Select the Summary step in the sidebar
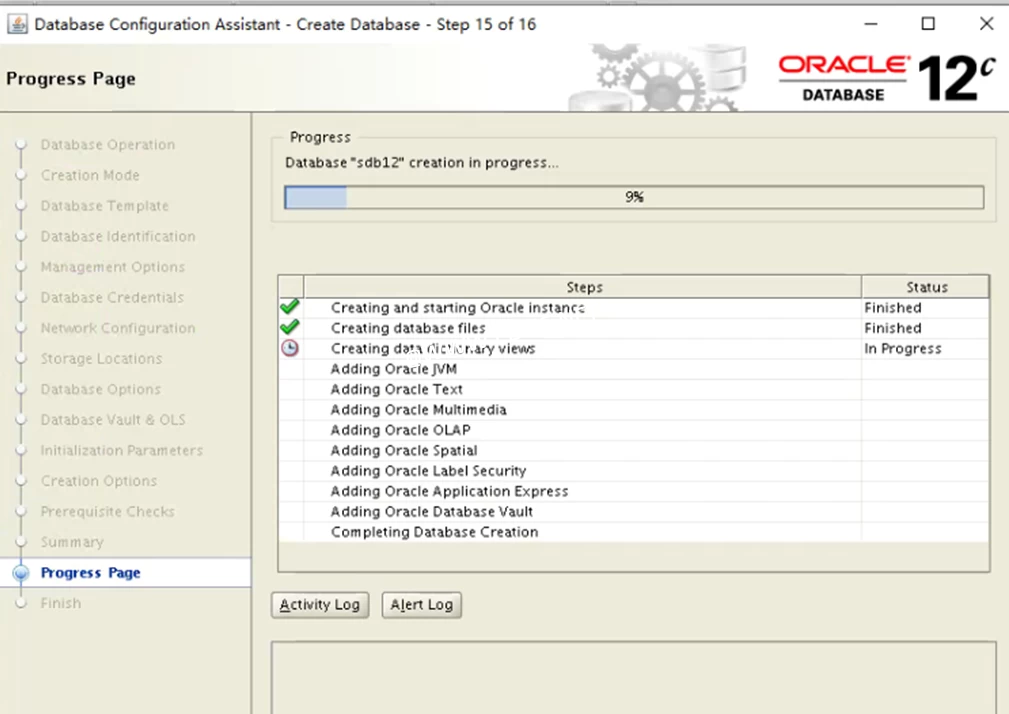This screenshot has height=714, width=1009. click(72, 542)
